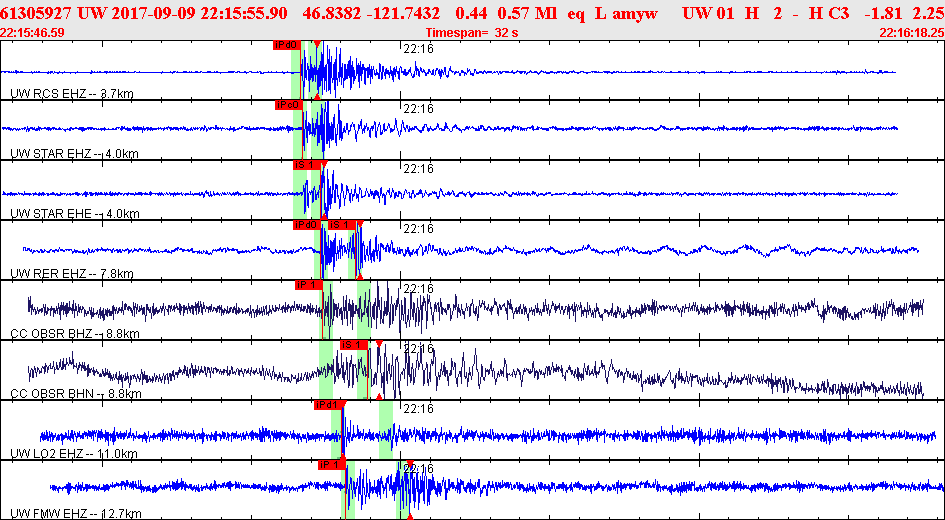
Task: Select the UW RCS EHZ station label
Action: click(72, 93)
